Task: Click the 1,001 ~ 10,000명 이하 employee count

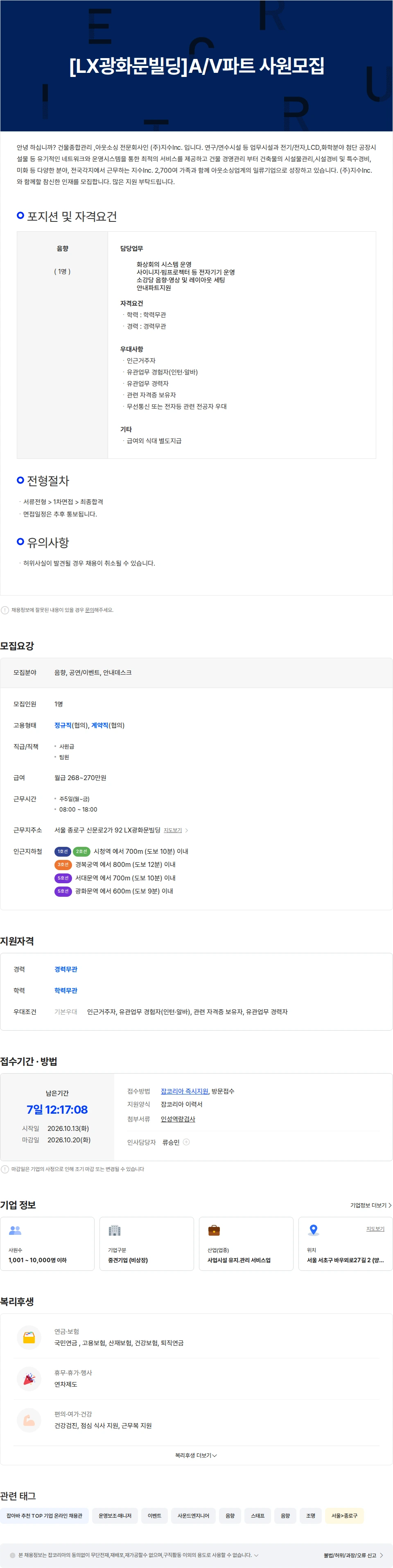Action: [38, 1260]
